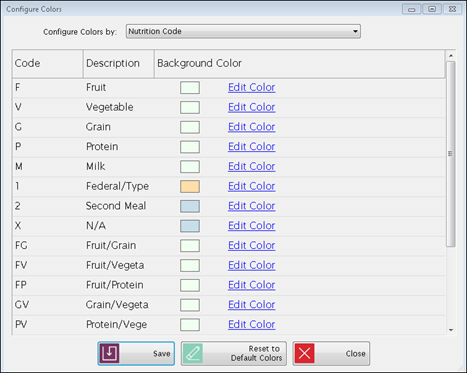Click the scrollbar down arrow
The image size is (467, 373).
(x=451, y=330)
